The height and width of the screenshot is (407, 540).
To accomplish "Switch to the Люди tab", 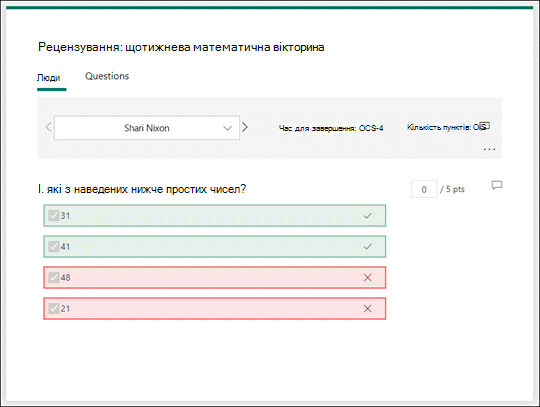I will 49,78.
